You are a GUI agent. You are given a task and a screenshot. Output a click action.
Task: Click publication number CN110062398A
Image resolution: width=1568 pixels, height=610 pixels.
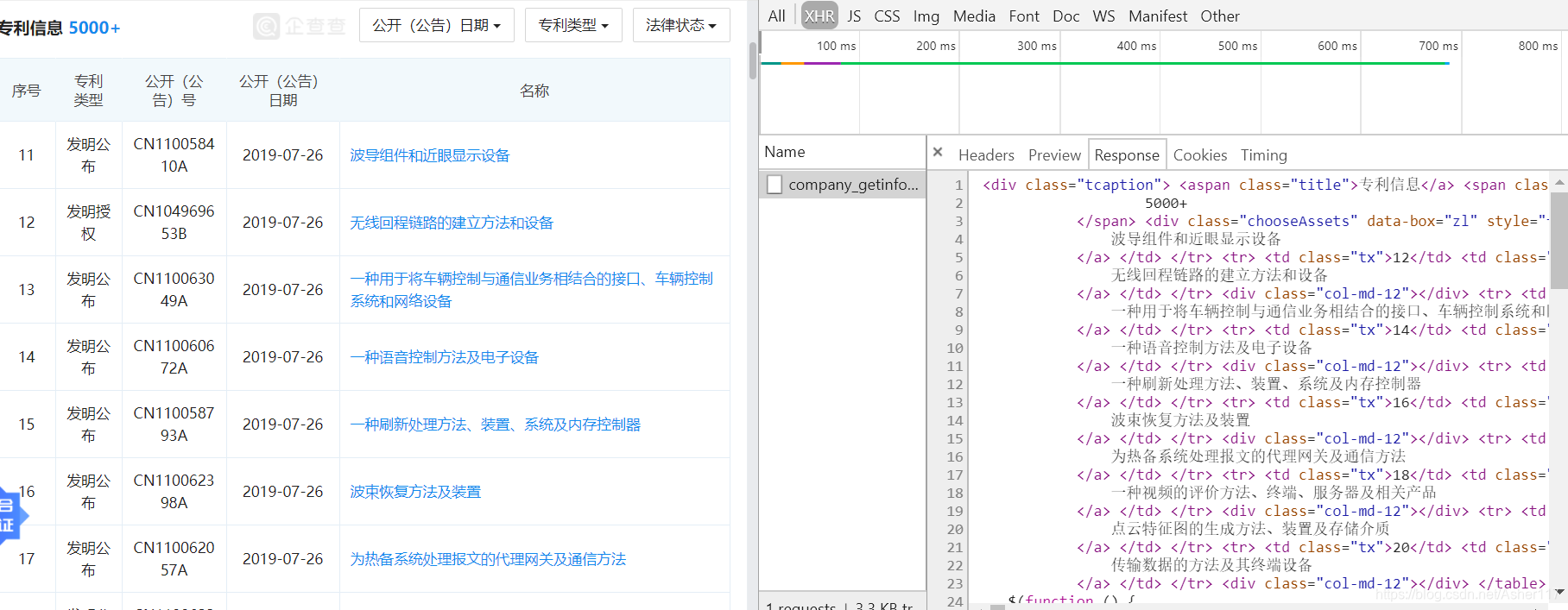(x=174, y=492)
